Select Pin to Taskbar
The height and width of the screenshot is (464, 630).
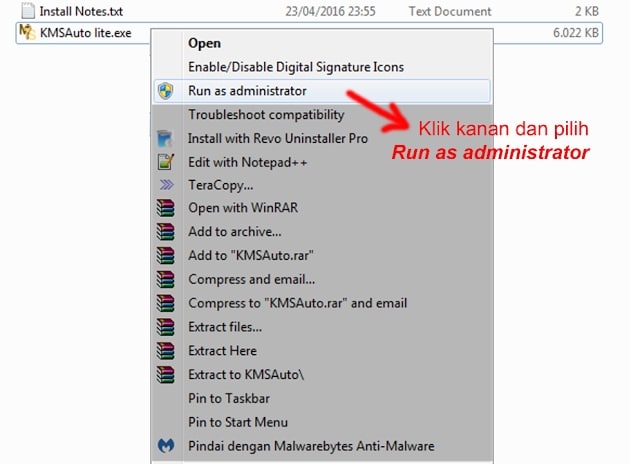point(322,399)
